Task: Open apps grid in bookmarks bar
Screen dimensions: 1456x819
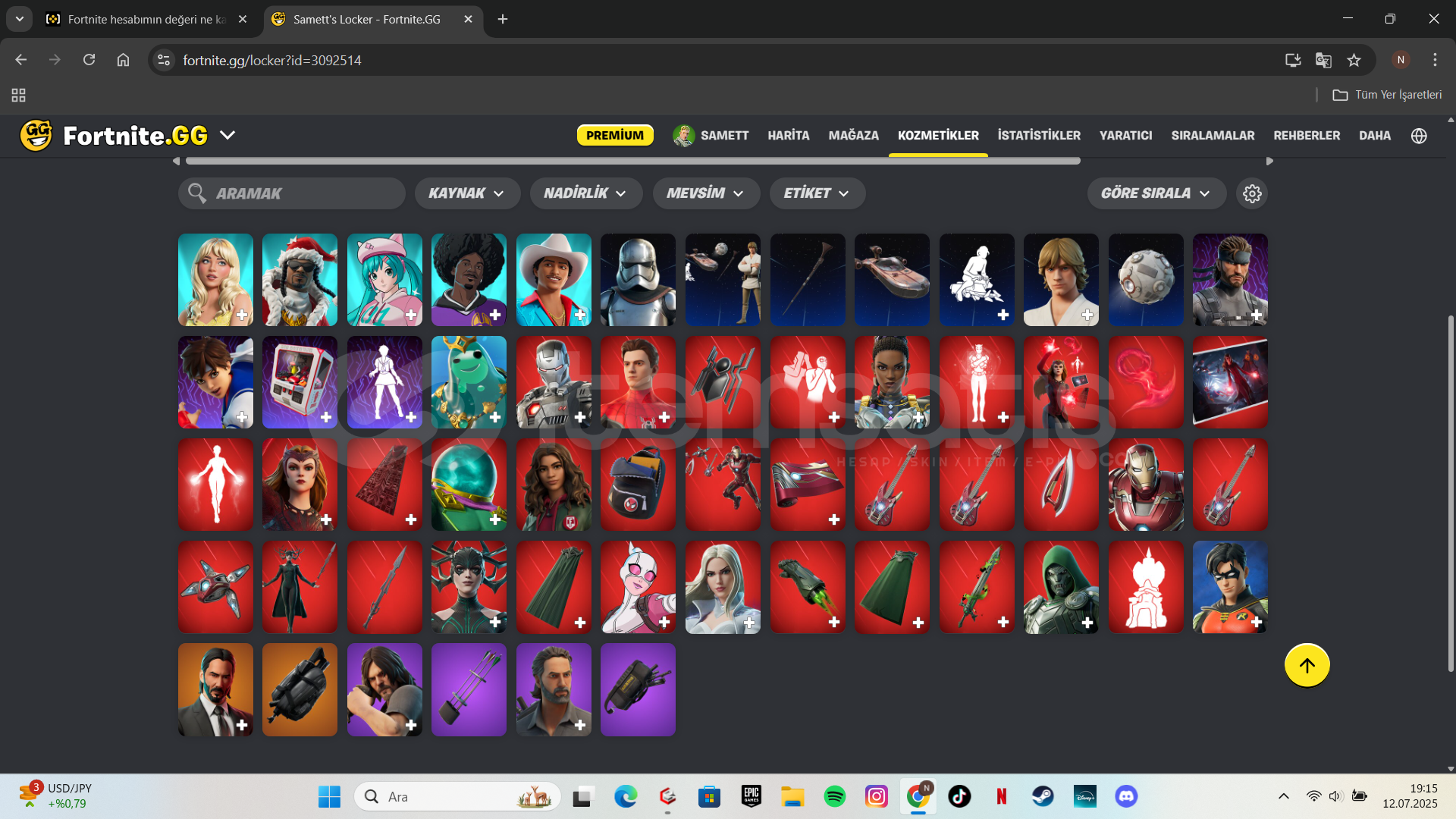Action: pos(18,95)
